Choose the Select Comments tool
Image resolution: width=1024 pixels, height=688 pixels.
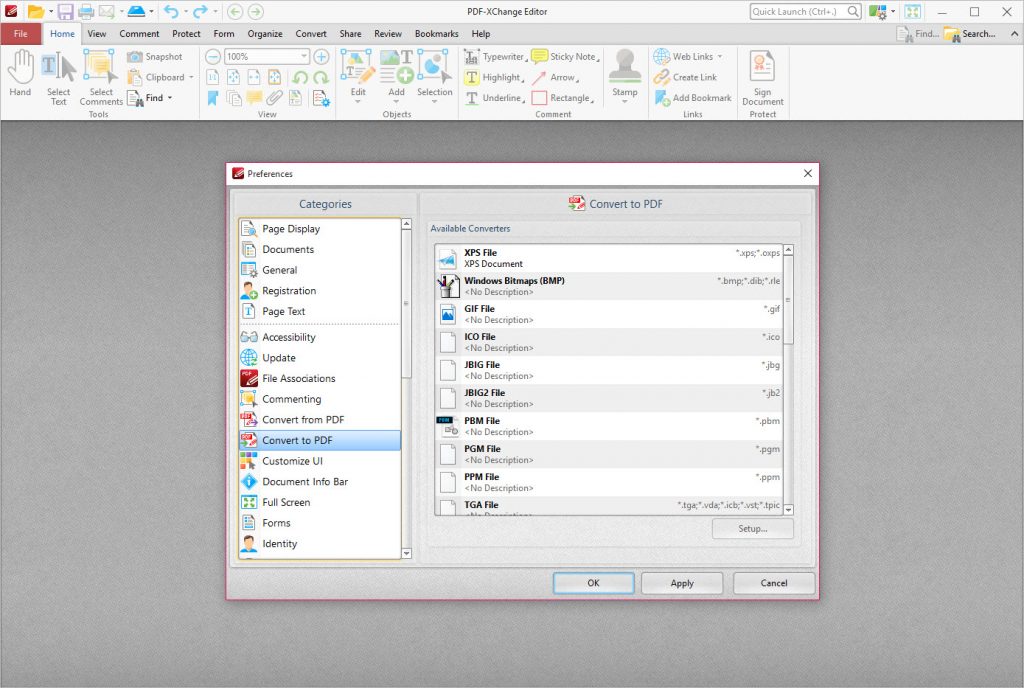pos(101,78)
